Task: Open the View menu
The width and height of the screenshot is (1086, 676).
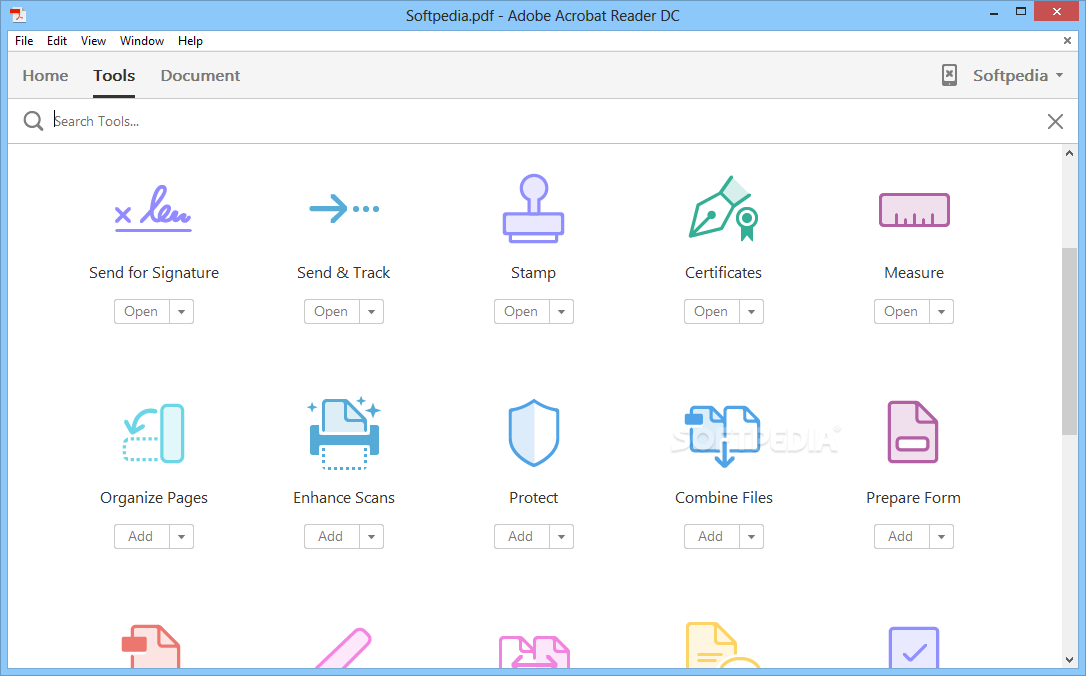Action: click(x=93, y=41)
